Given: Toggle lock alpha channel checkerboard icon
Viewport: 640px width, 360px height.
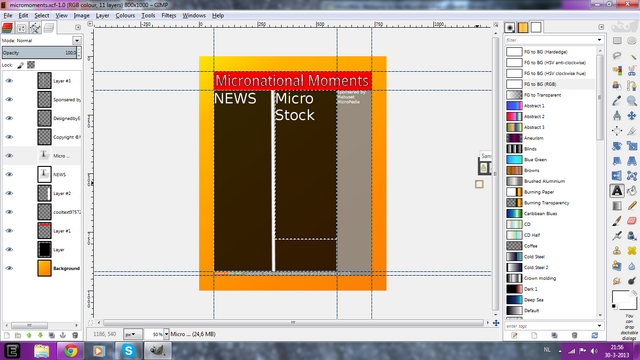Looking at the screenshot, I should [31, 65].
